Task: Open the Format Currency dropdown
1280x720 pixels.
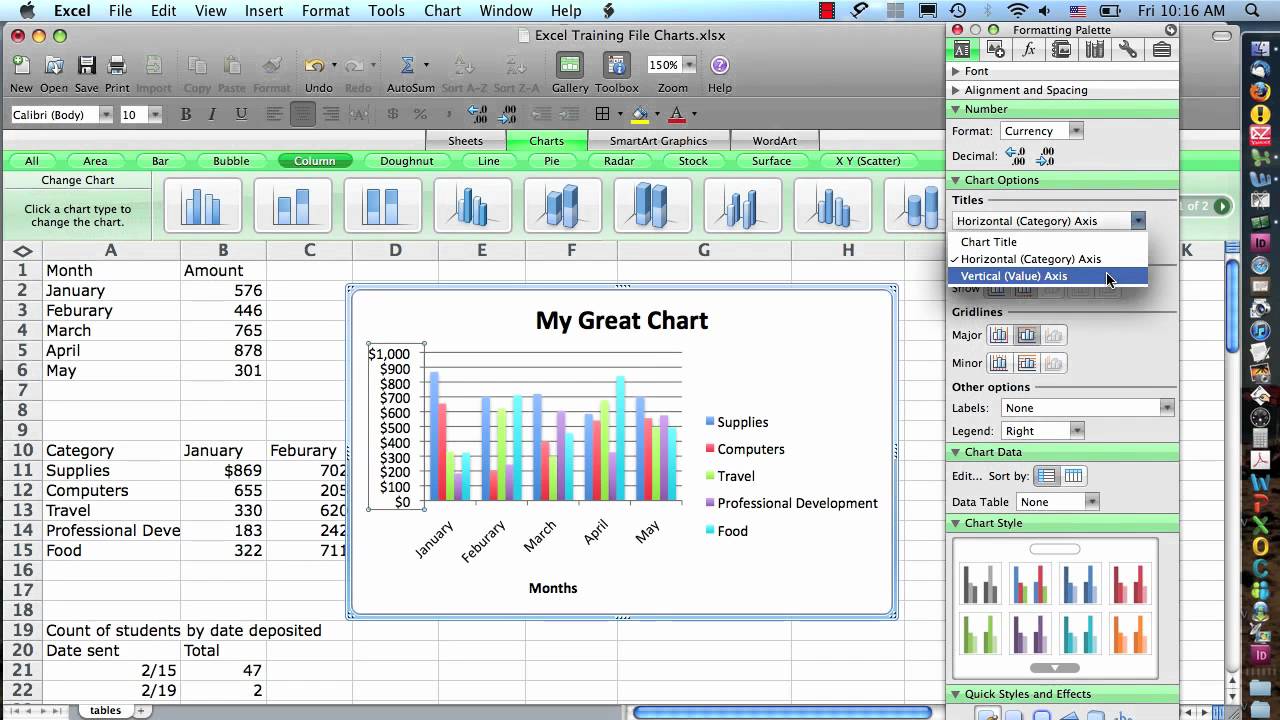Action: tap(1041, 130)
